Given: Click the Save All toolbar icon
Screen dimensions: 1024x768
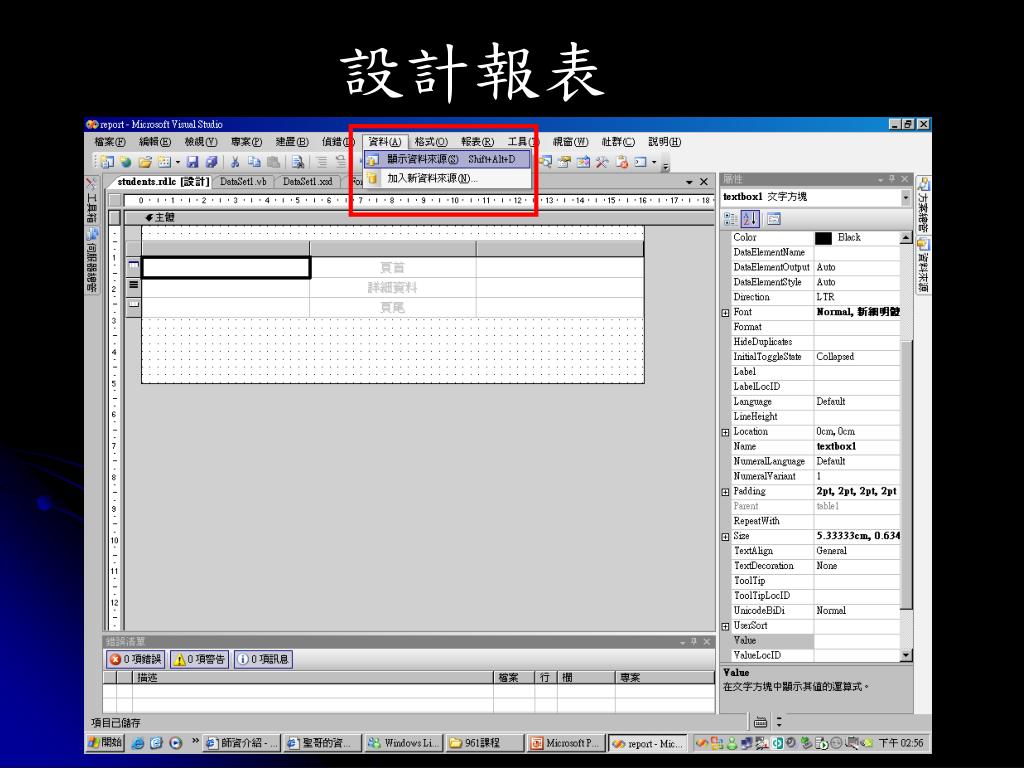Looking at the screenshot, I should coord(212,161).
